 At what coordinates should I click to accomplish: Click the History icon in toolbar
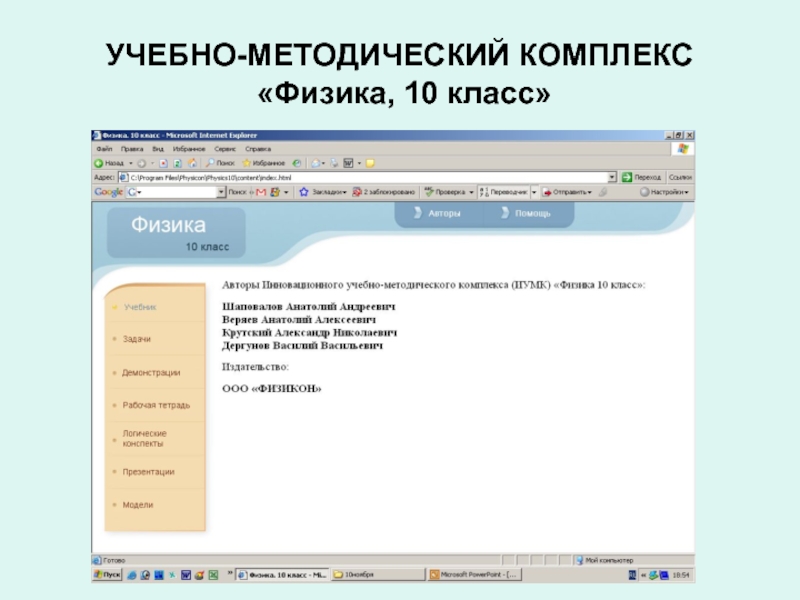(296, 163)
